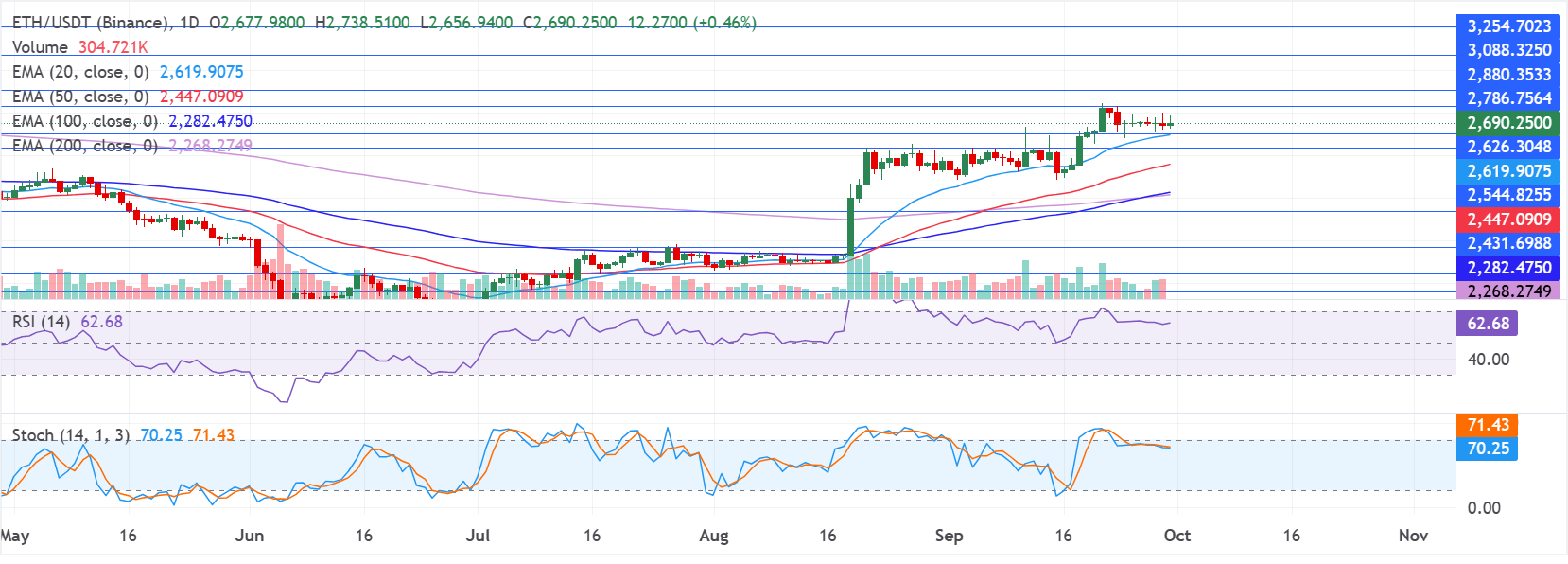This screenshot has height=564, width=1568.
Task: Click the 2,880.3533 price level label
Action: tap(1508, 74)
